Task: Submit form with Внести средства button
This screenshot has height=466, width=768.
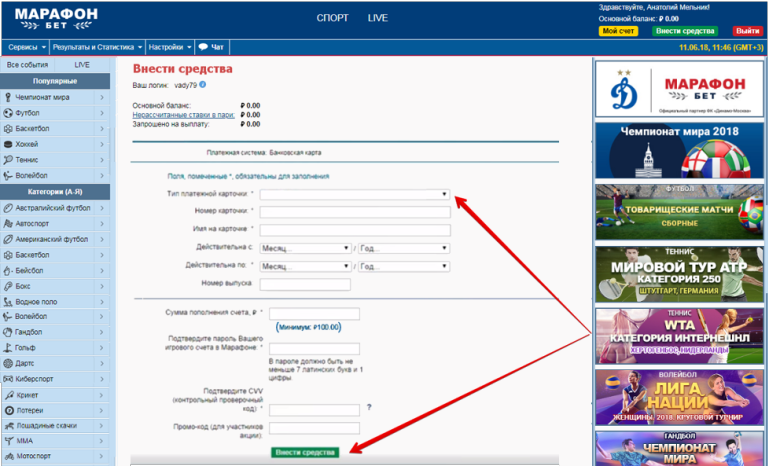Action: [305, 452]
